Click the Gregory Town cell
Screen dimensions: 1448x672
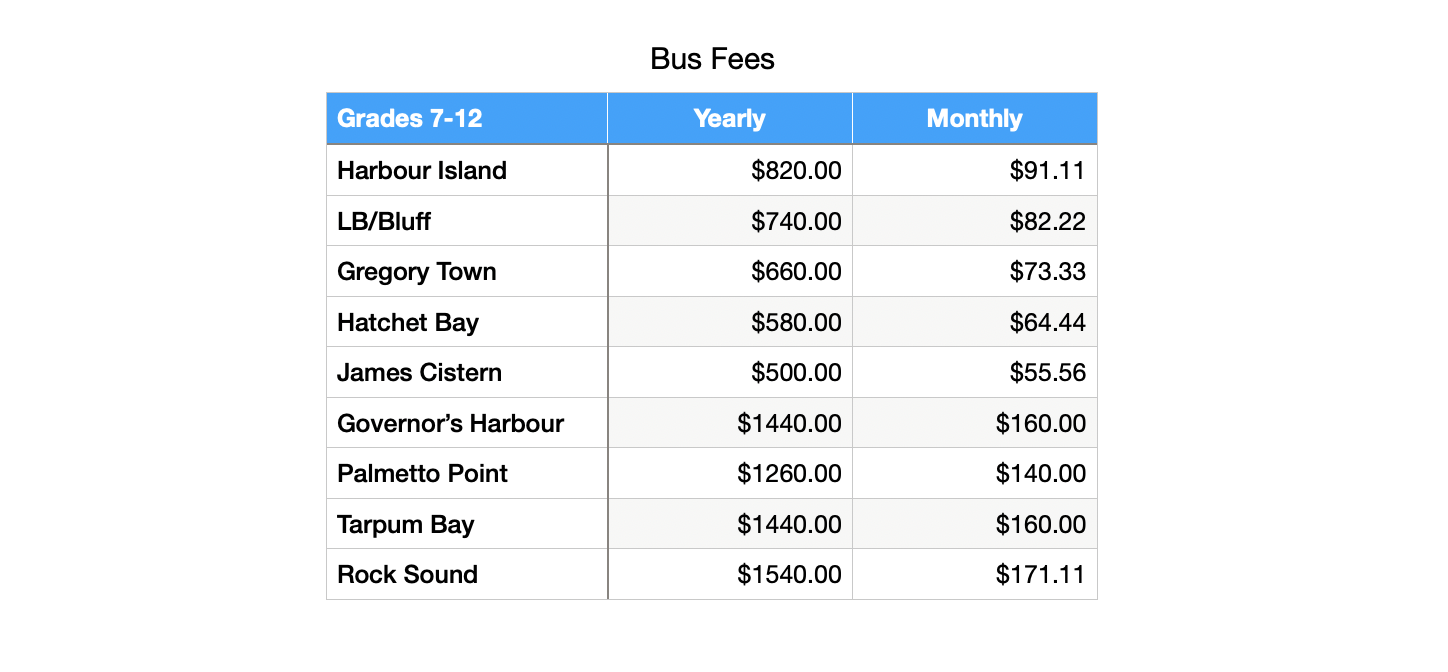(x=467, y=272)
